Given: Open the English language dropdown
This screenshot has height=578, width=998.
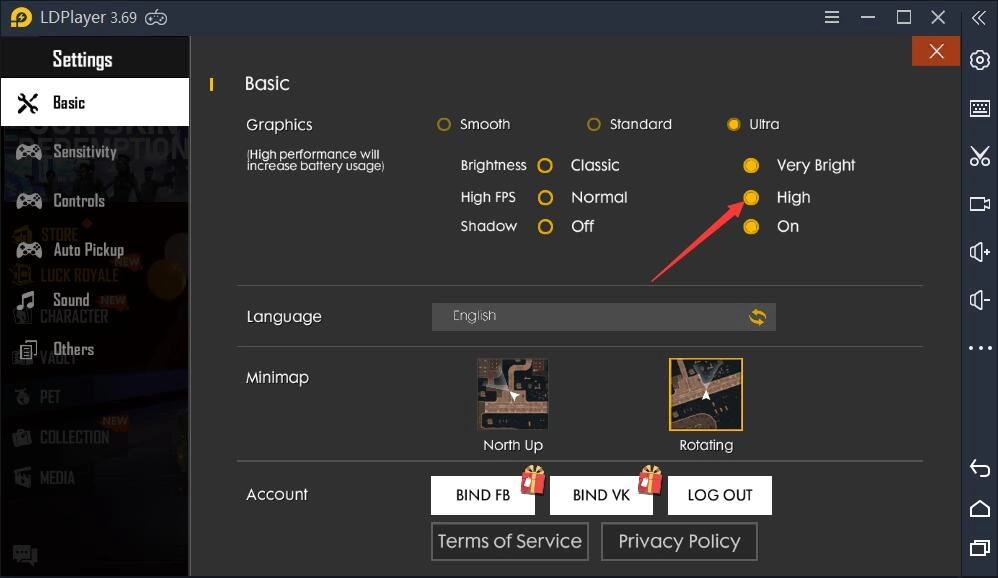Looking at the screenshot, I should point(603,317).
